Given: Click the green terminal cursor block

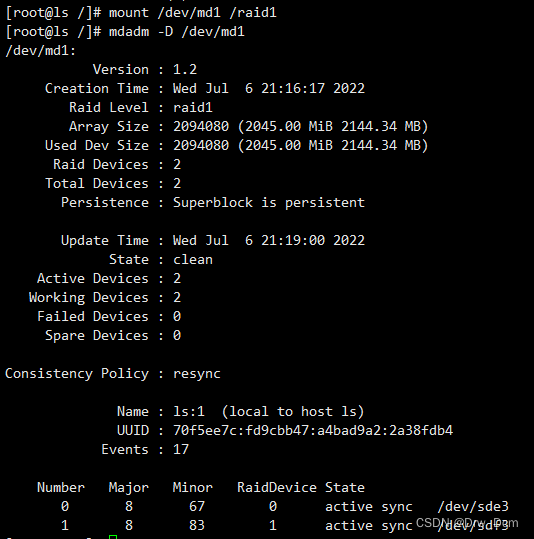Looking at the screenshot, I should [x=113, y=537].
